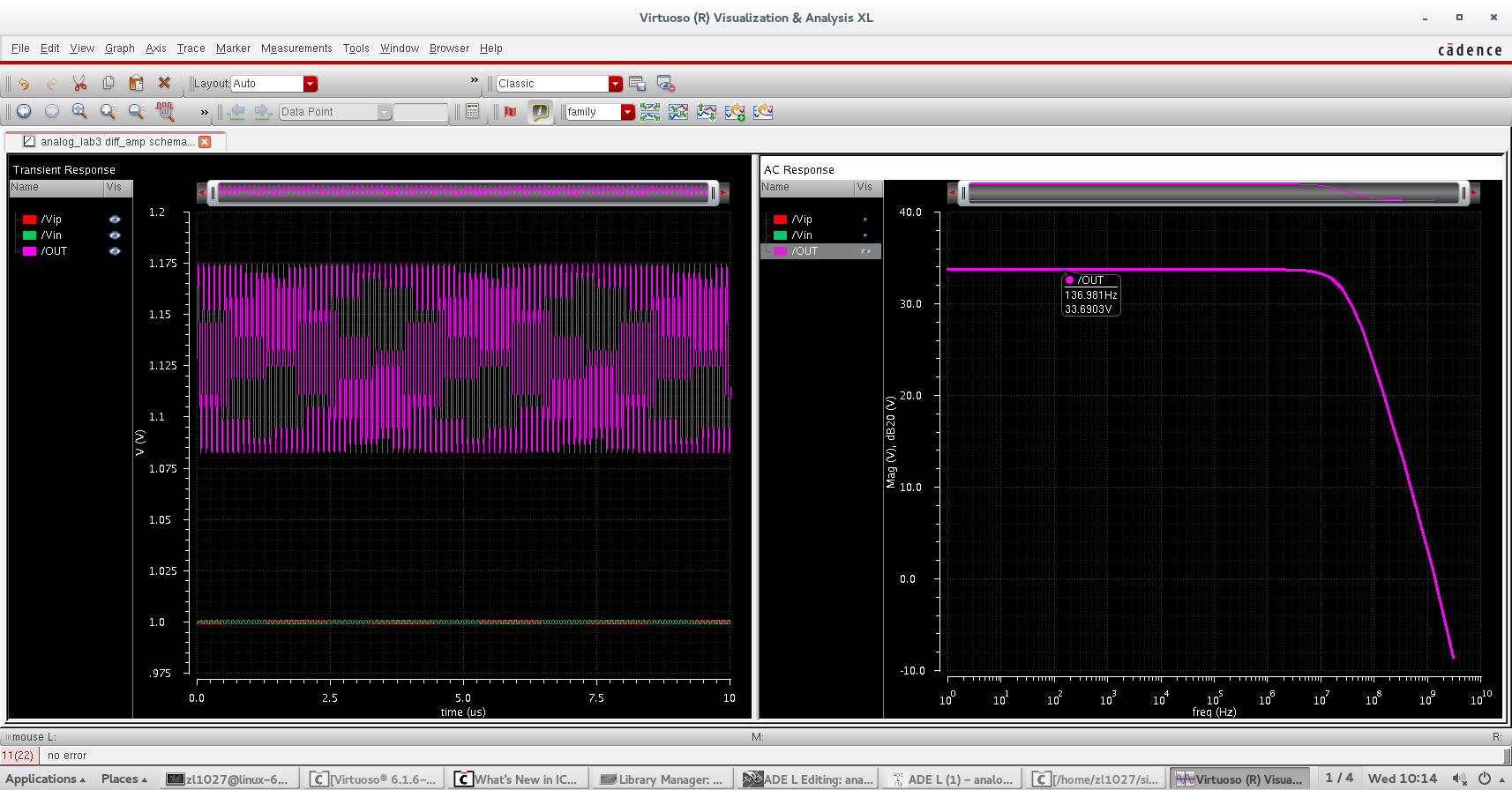
Task: Switch to the ADE L Editing taskbar window
Action: coord(810,779)
